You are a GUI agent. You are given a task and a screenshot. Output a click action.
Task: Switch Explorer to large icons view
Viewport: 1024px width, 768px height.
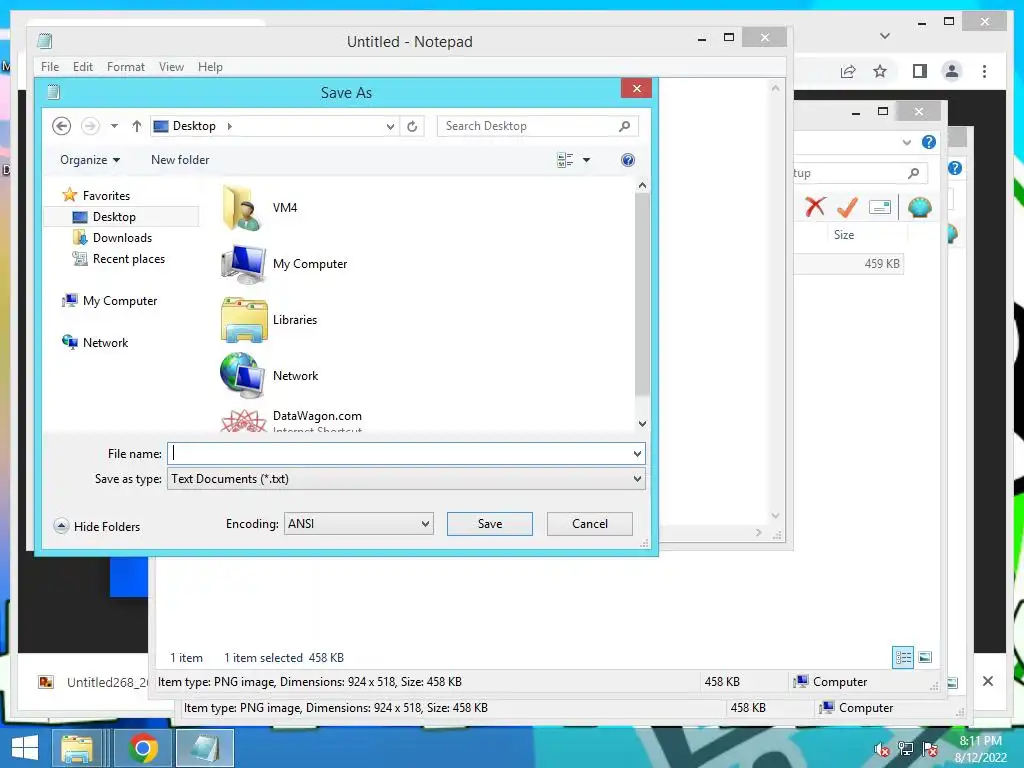(925, 657)
